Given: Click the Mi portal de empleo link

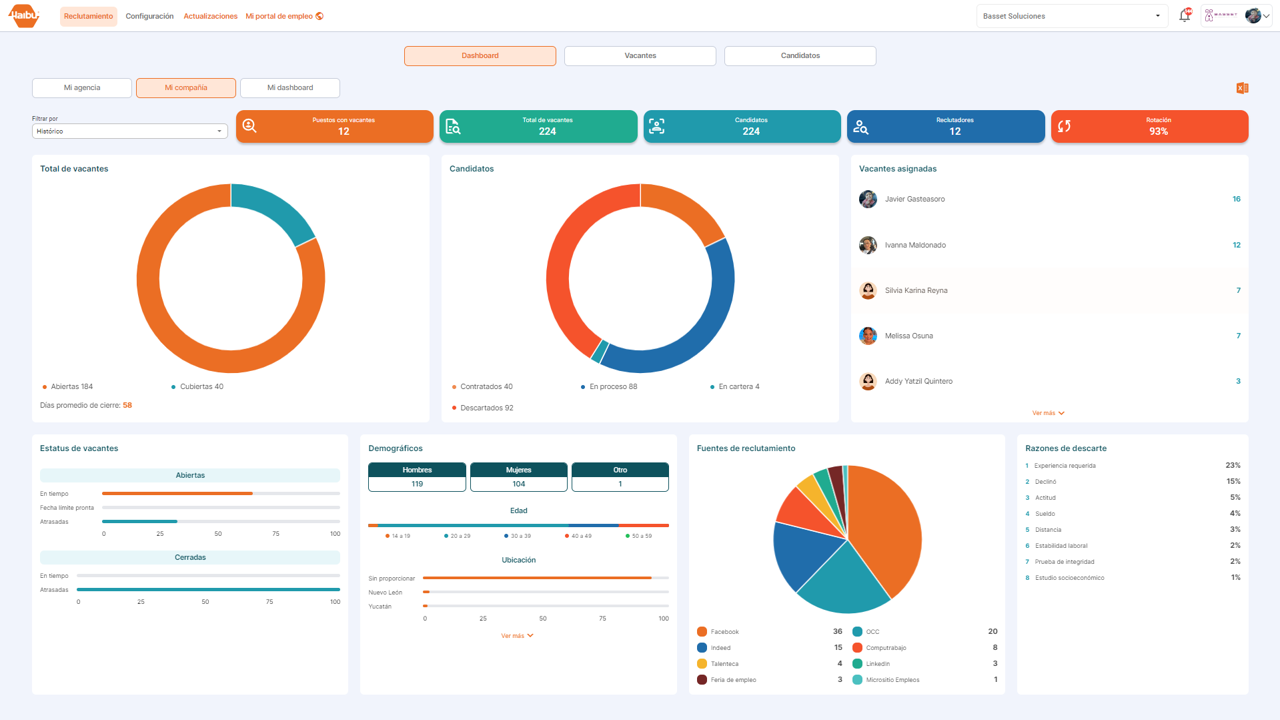Looking at the screenshot, I should point(282,16).
